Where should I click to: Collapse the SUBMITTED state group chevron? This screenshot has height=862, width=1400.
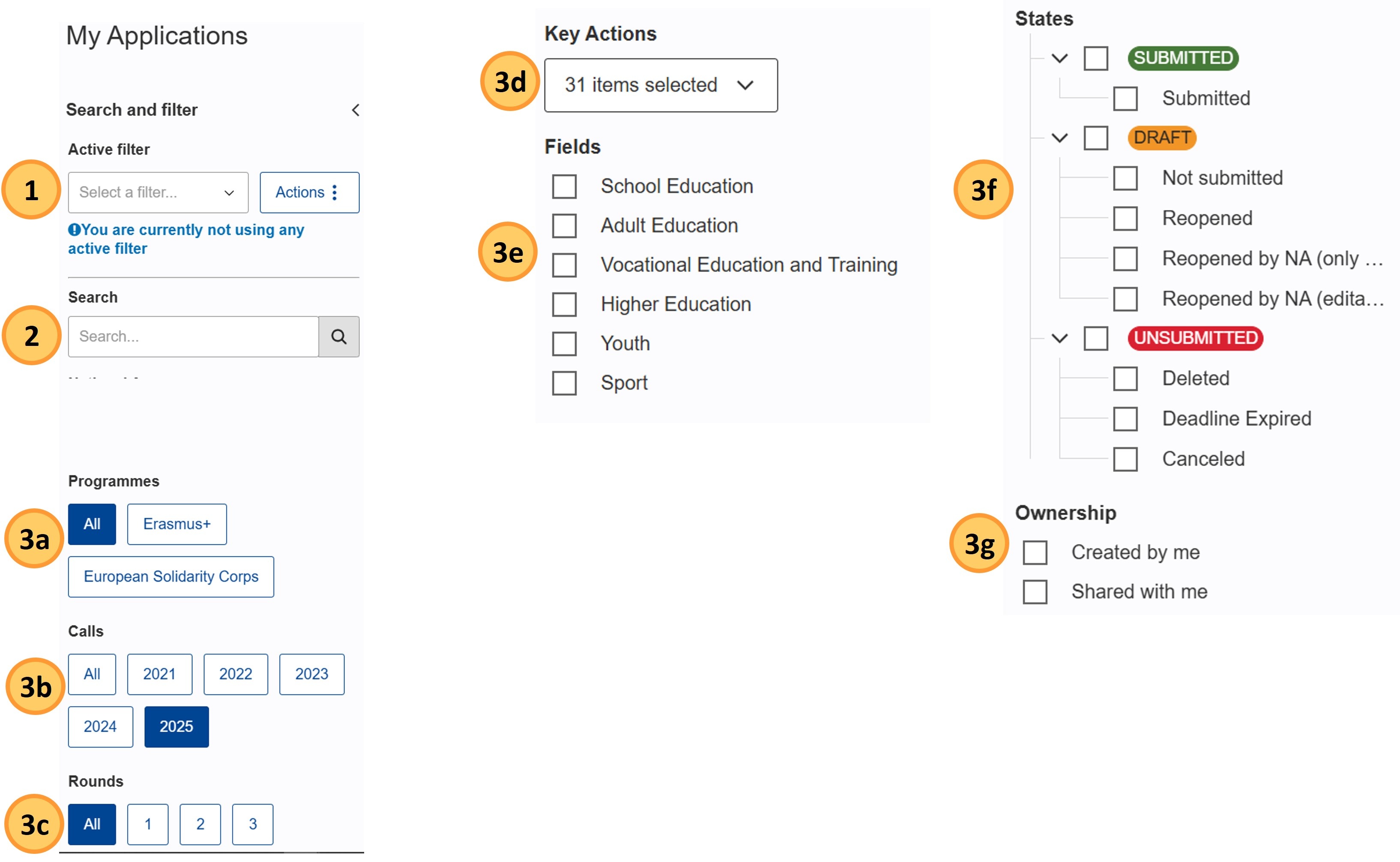tap(1059, 58)
